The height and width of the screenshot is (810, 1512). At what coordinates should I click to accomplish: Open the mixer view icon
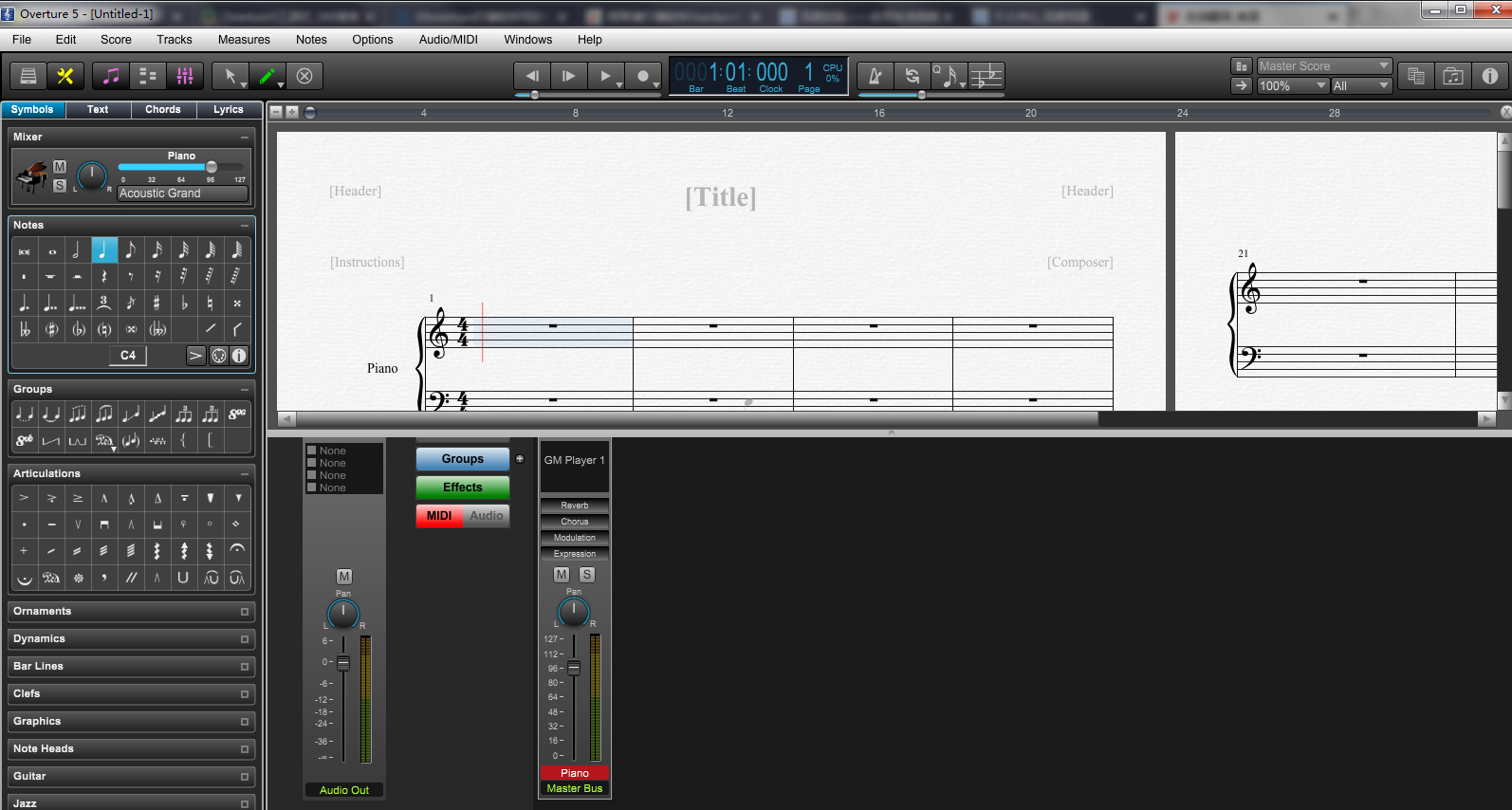pos(185,76)
